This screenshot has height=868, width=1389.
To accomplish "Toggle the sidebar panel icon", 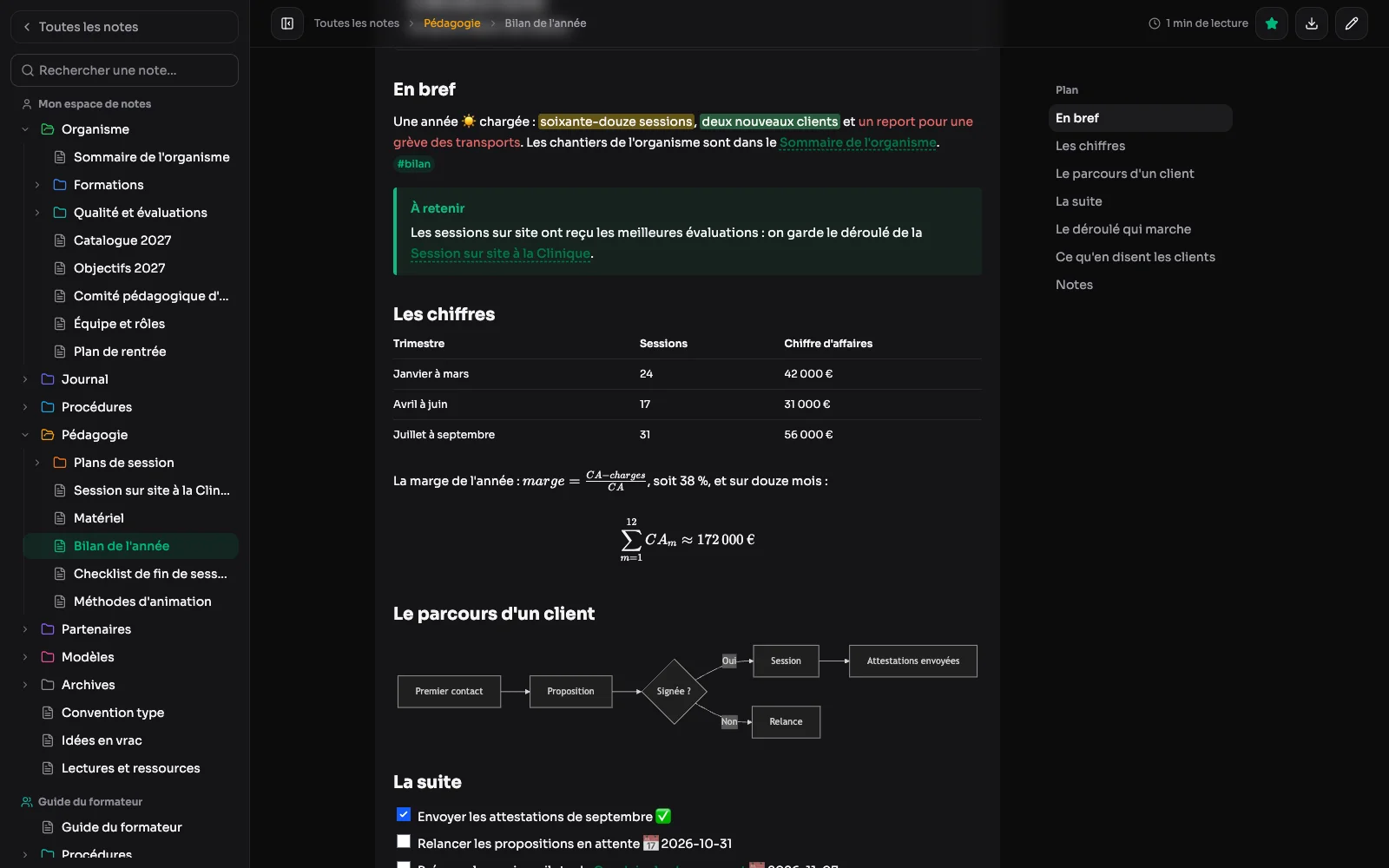I will 287,23.
